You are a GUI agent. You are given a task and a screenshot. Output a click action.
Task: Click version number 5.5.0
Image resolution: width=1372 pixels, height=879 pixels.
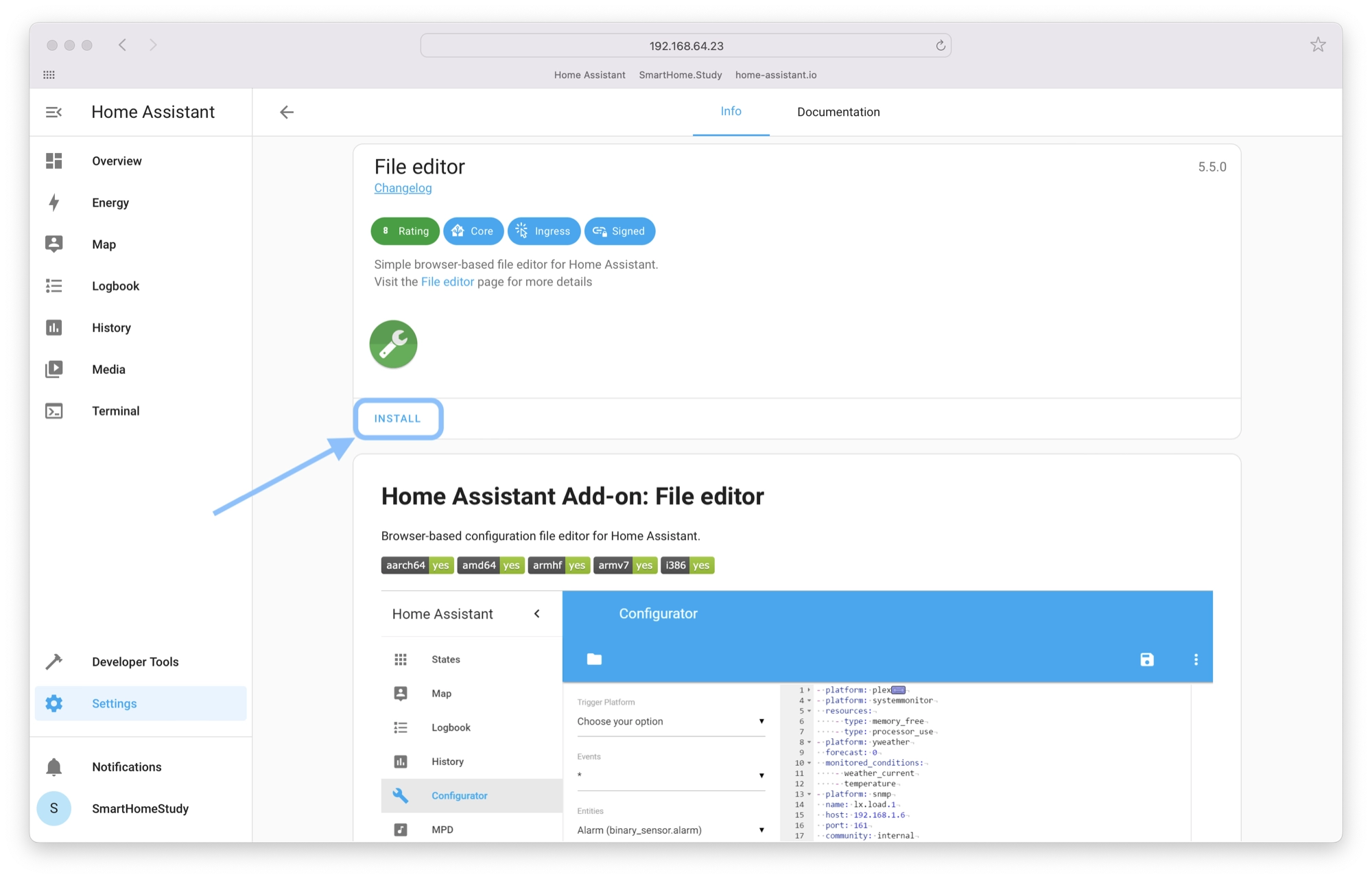pos(1211,167)
